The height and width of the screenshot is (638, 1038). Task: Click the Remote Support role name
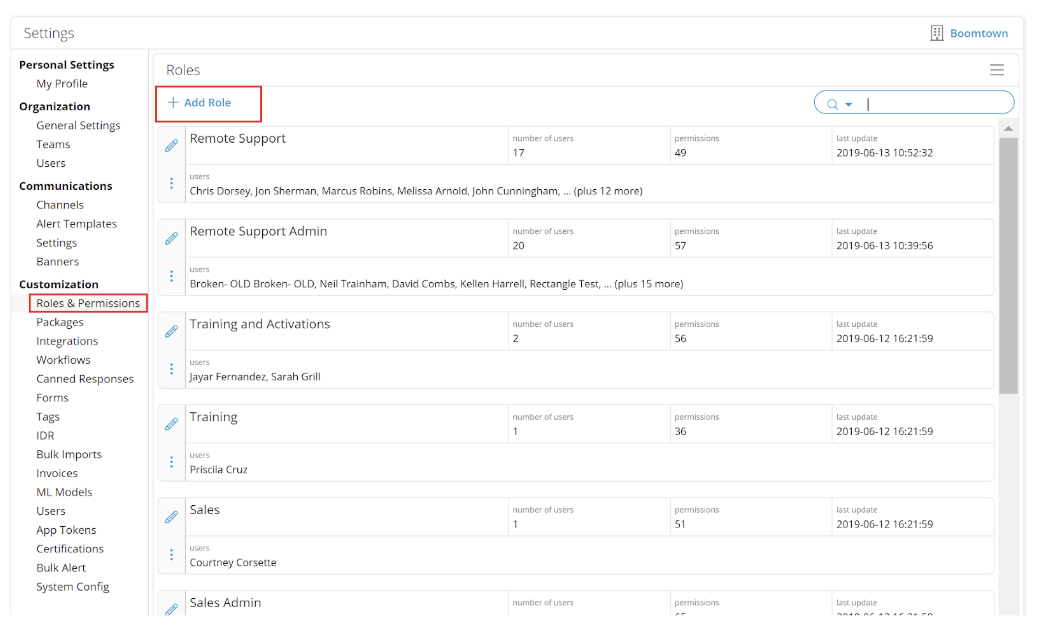pyautogui.click(x=238, y=139)
